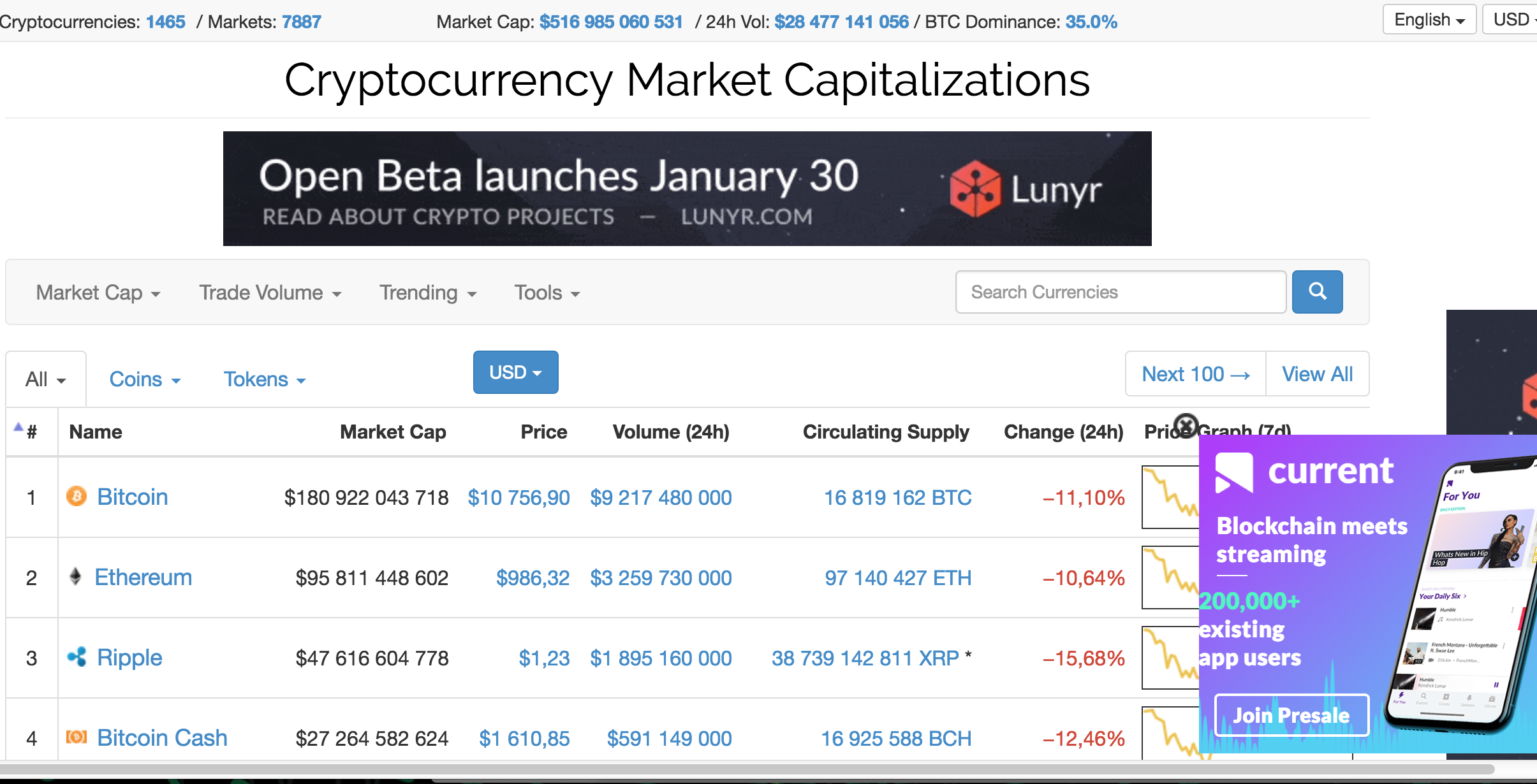
Task: Click Ethereum volume $3 259 730 000
Action: click(x=661, y=577)
